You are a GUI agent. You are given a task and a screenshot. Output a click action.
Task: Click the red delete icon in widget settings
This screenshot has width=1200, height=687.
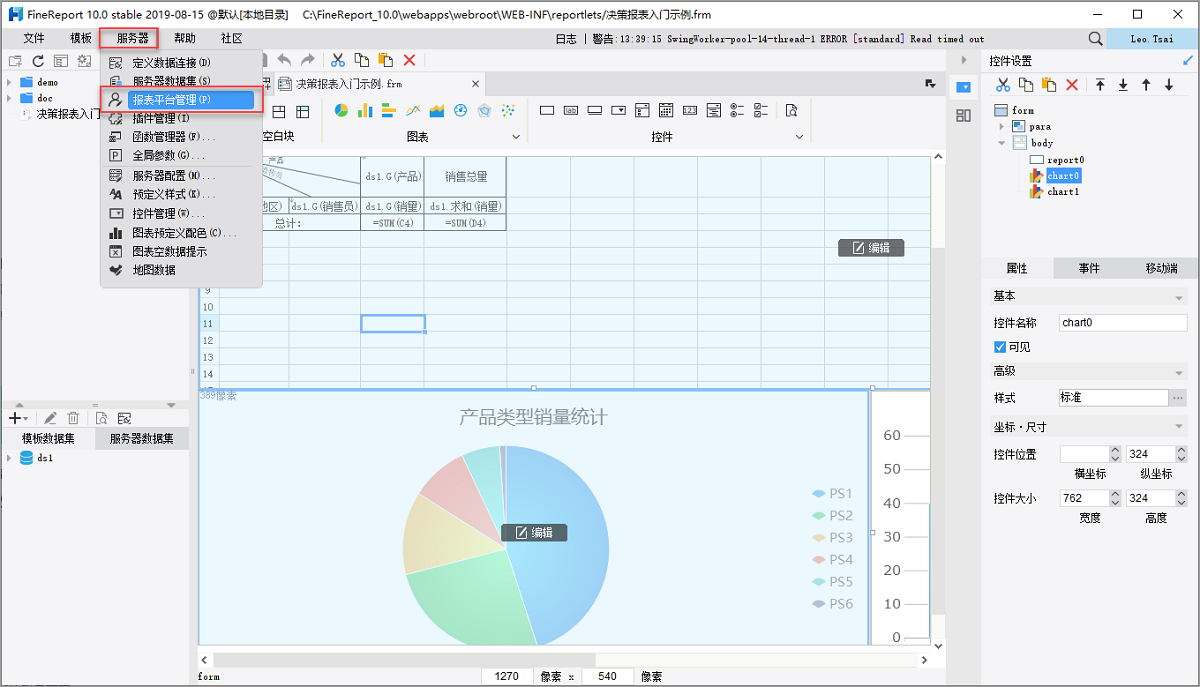coord(1072,85)
